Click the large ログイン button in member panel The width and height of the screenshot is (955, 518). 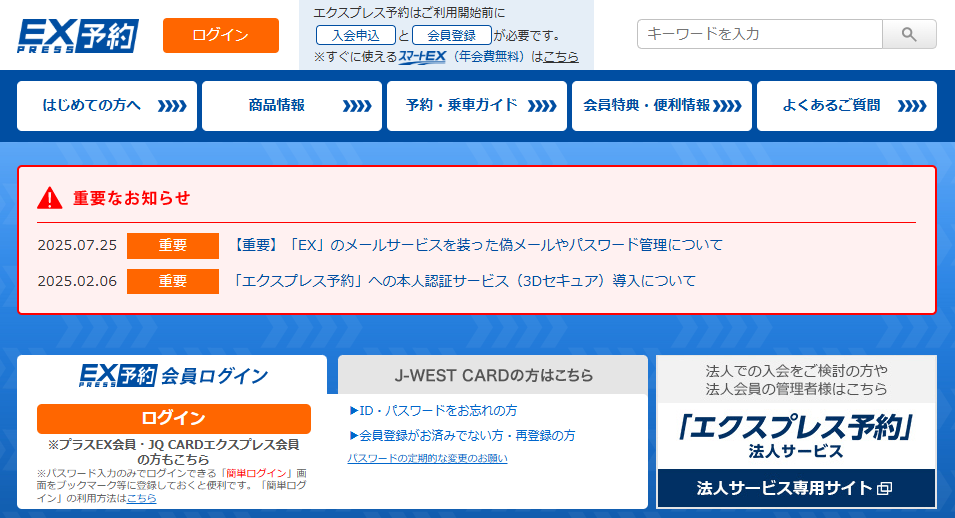click(174, 418)
